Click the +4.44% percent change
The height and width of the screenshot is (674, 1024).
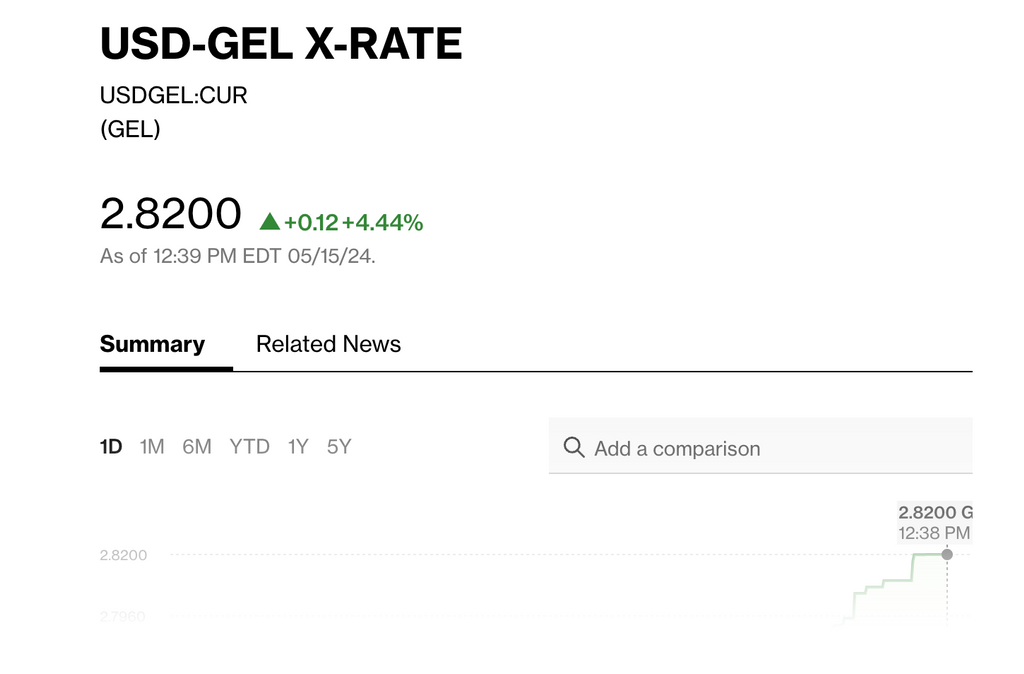(383, 223)
